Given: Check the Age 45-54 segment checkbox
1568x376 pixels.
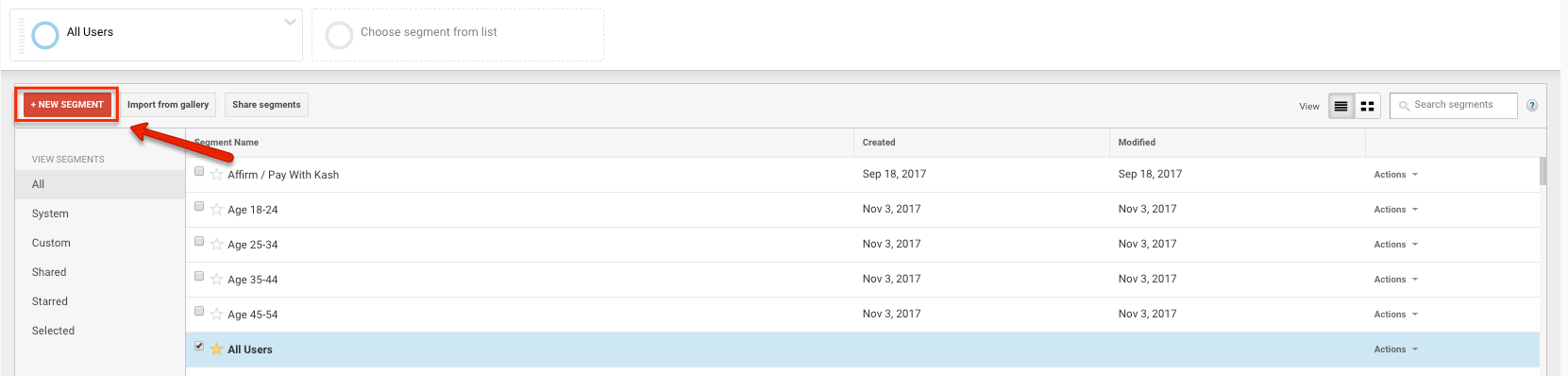Looking at the screenshot, I should click(199, 311).
